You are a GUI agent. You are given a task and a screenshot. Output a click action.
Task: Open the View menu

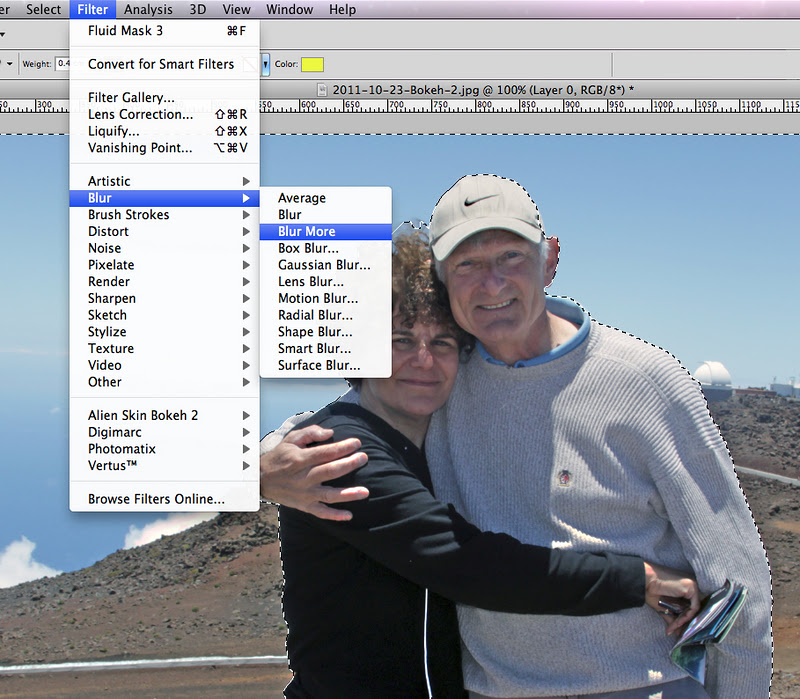click(236, 9)
